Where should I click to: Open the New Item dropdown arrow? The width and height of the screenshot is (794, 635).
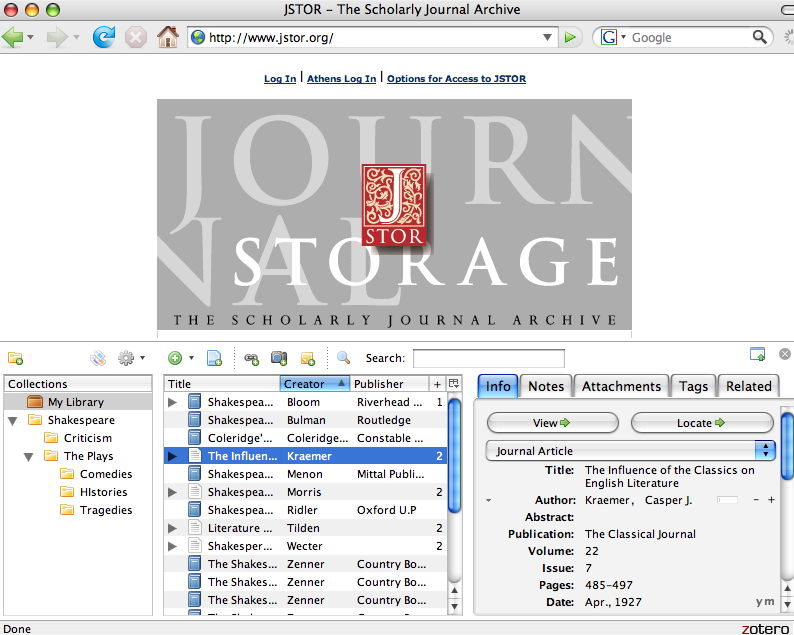(191, 358)
